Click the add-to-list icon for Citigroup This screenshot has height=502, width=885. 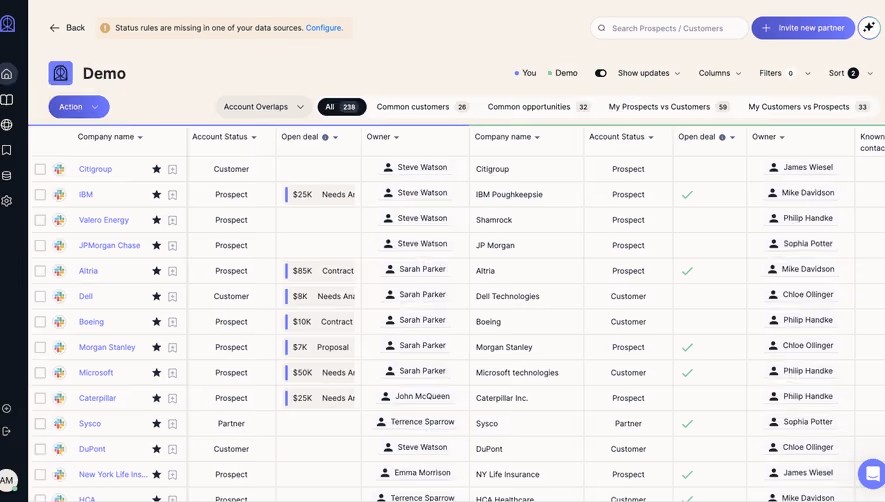click(173, 169)
